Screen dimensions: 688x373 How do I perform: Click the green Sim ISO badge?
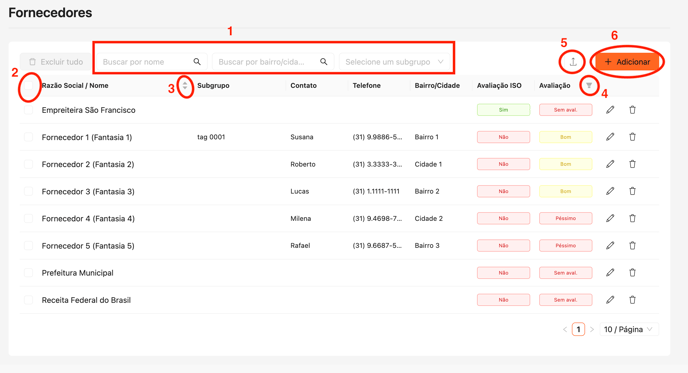[503, 110]
